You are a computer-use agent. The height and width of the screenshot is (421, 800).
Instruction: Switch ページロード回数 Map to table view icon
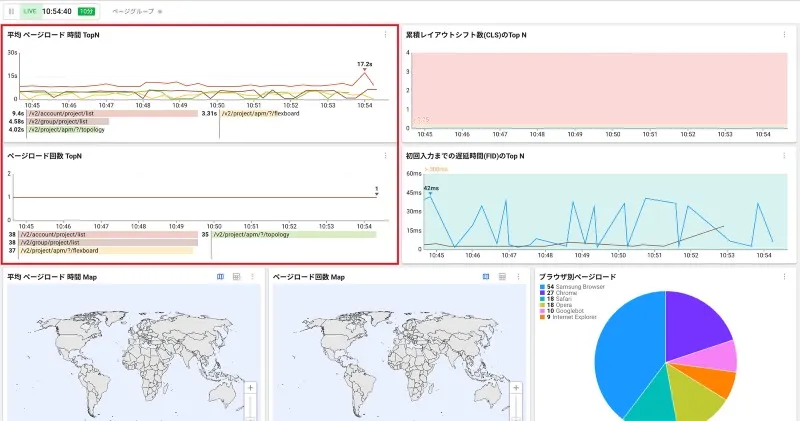(502, 277)
